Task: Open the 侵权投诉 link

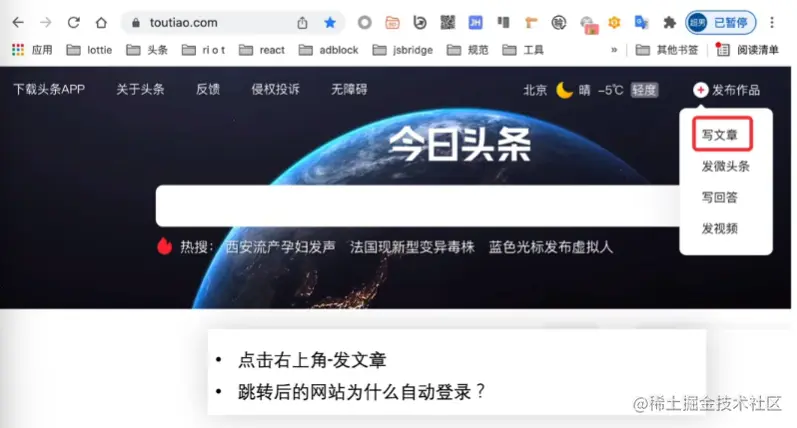Action: [x=275, y=89]
